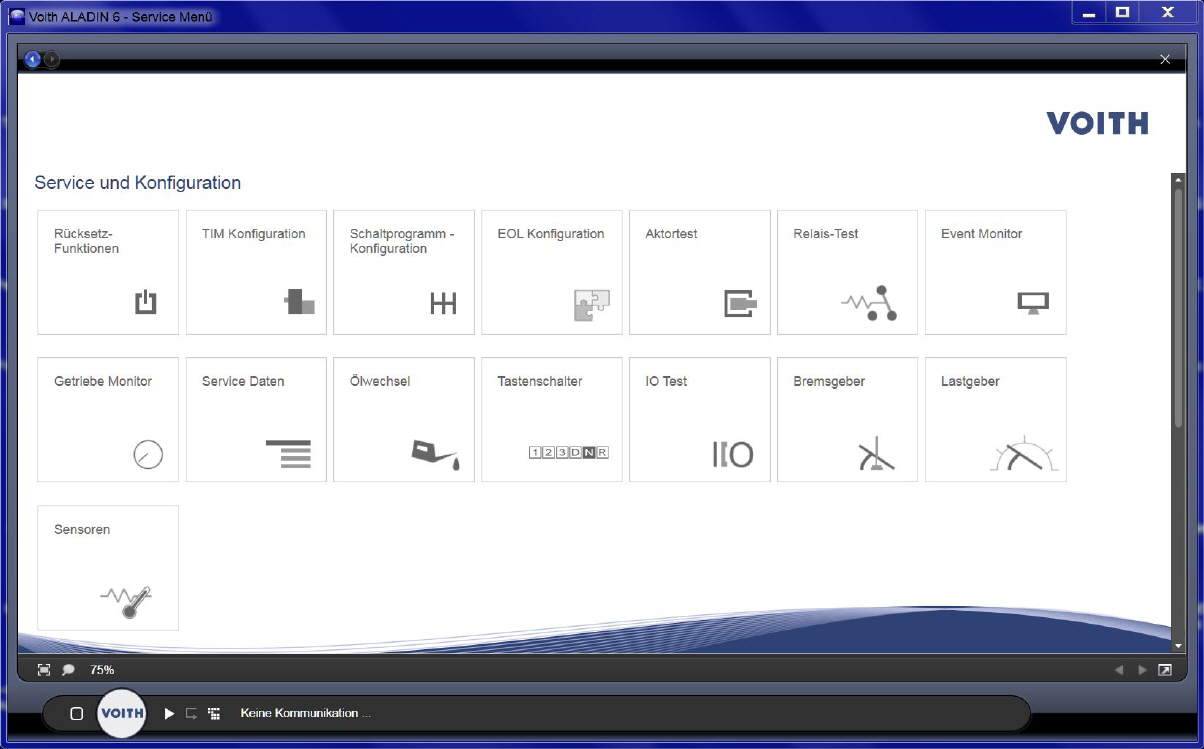This screenshot has height=749, width=1204.
Task: Launch the Aktortest tile
Action: 699,272
